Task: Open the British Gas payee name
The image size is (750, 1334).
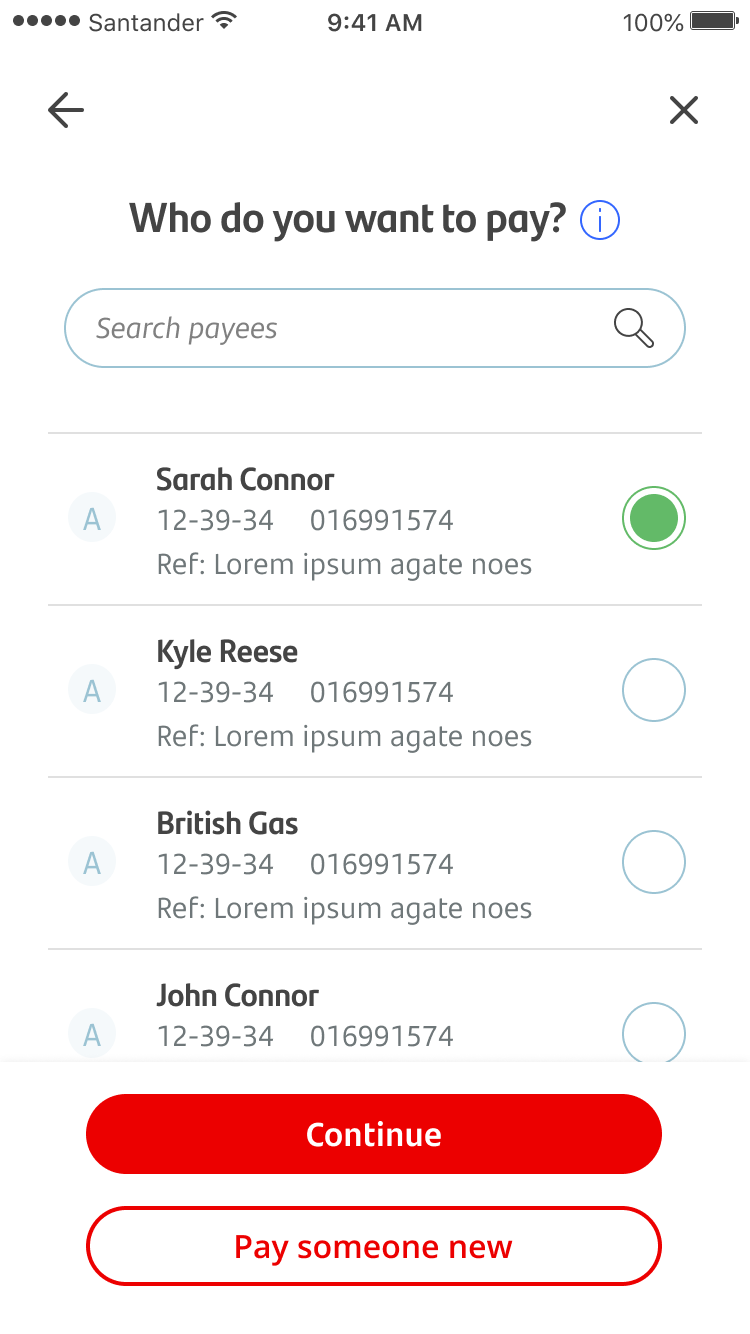Action: 227,824
